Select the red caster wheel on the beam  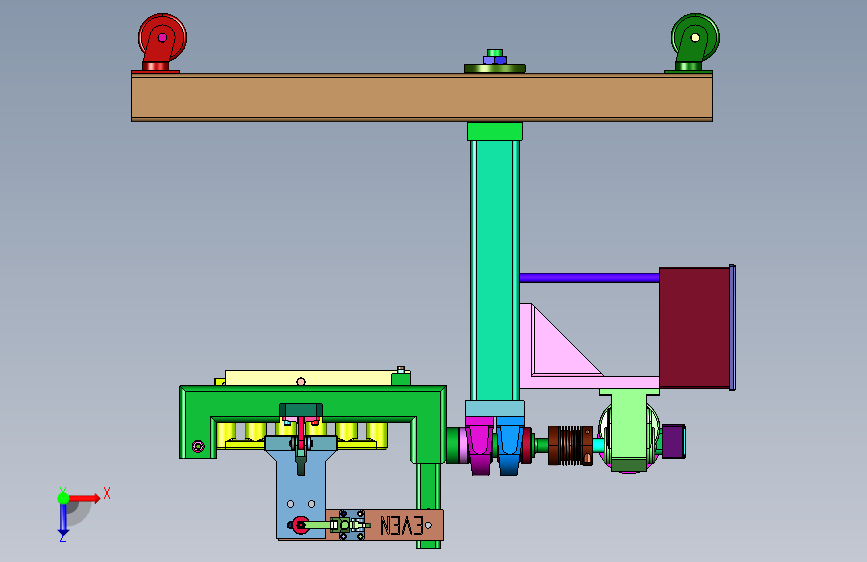pos(161,43)
